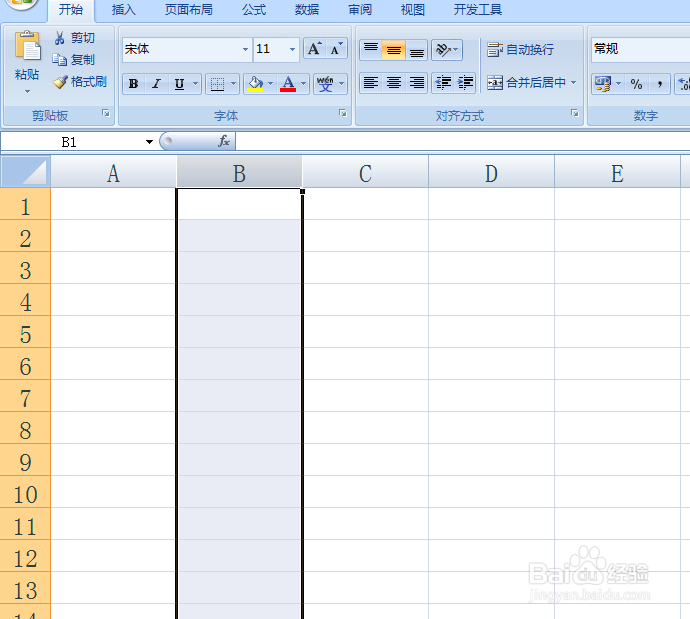Select column A header
This screenshot has height=619, width=690.
114,172
